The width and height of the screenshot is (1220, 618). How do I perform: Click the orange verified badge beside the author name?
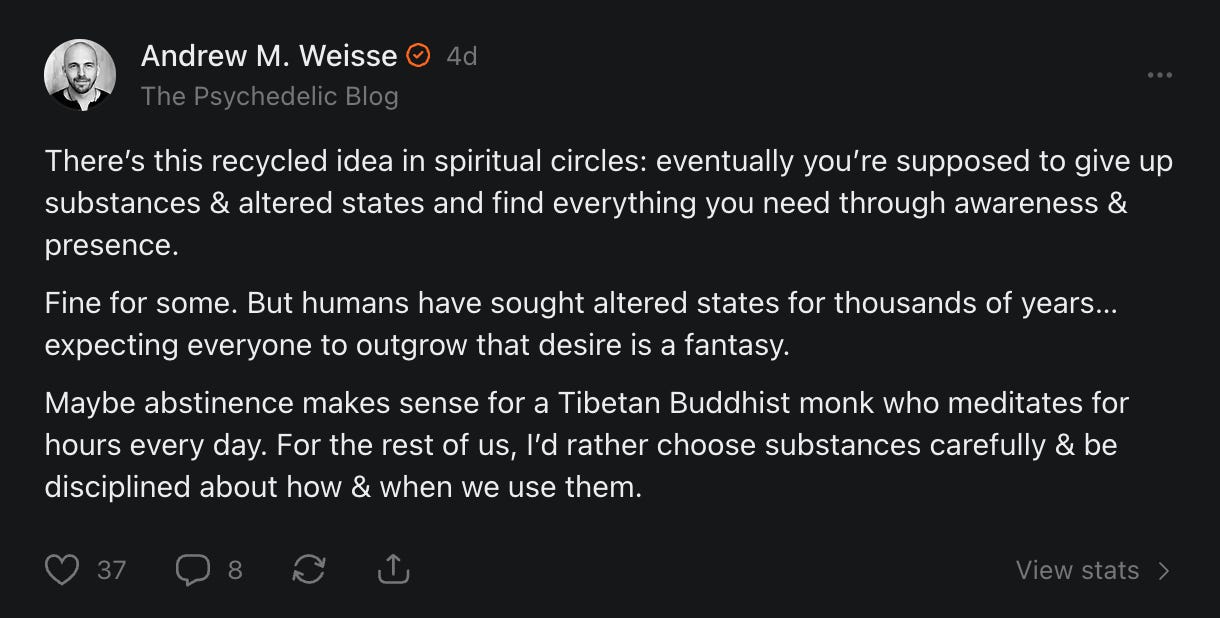[x=420, y=56]
